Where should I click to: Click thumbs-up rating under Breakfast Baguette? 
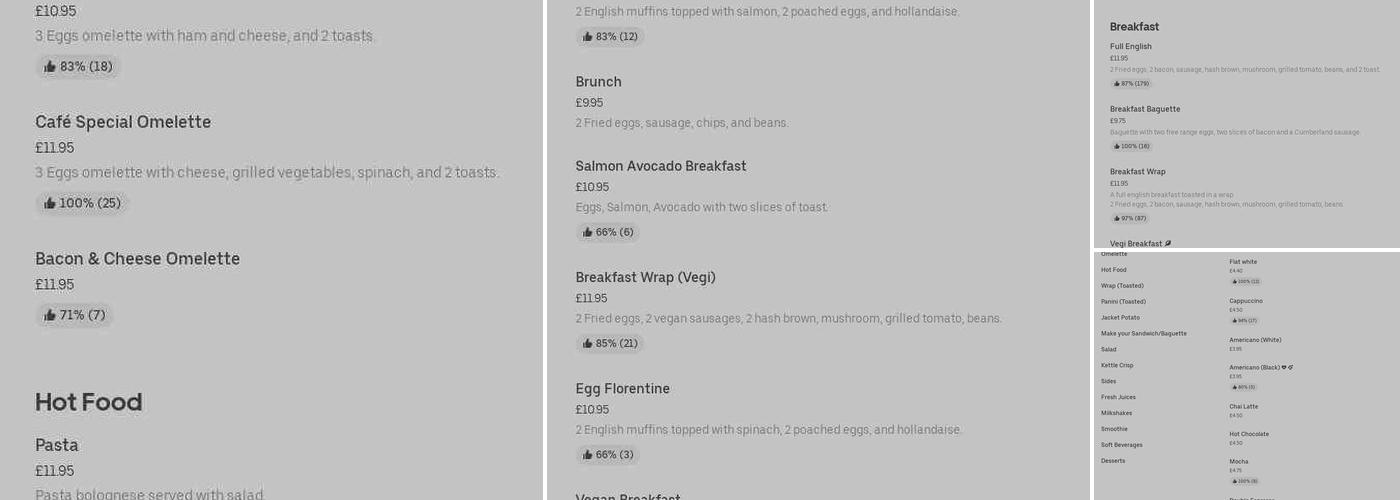pyautogui.click(x=1131, y=146)
